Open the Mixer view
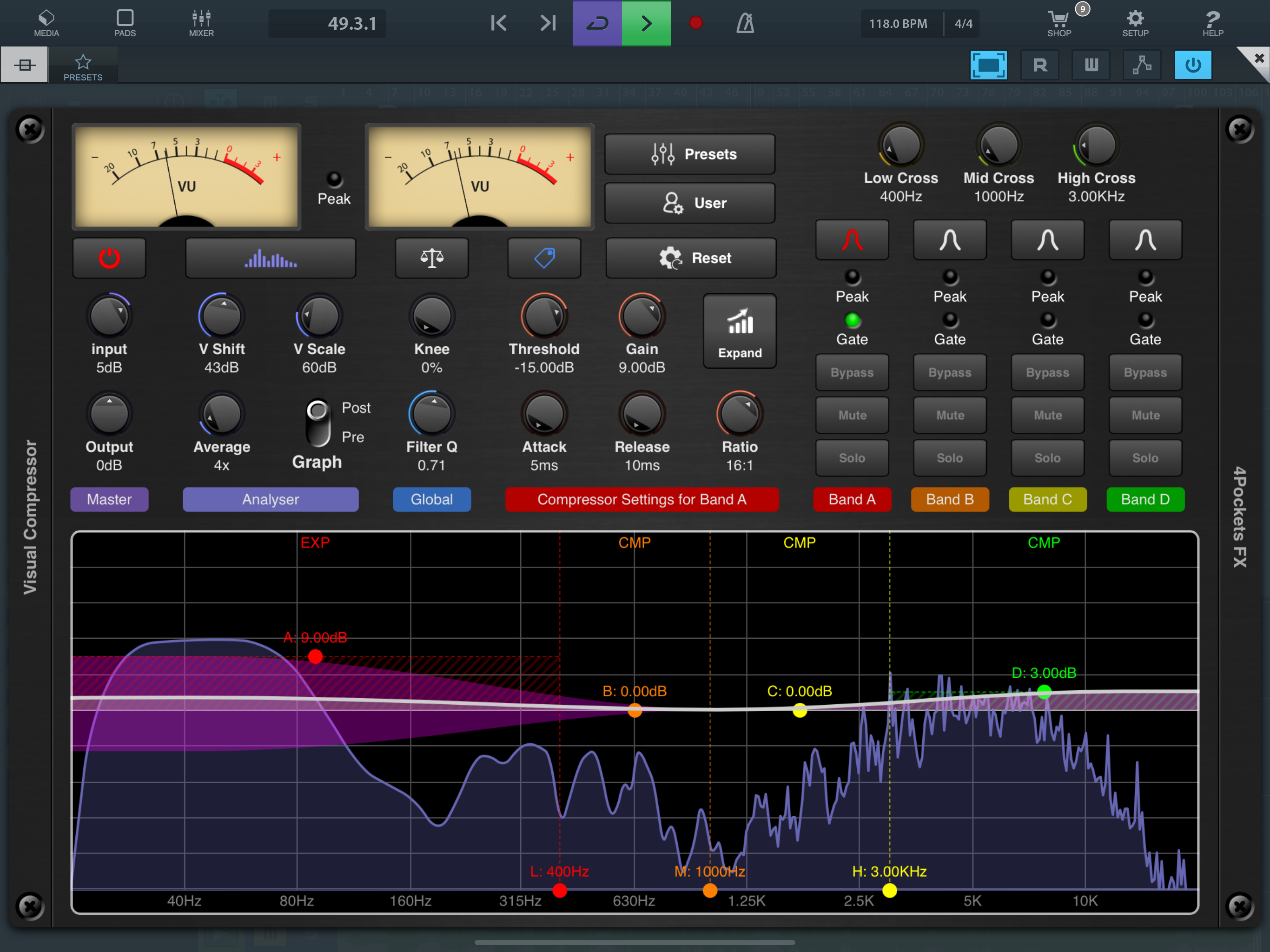 click(x=201, y=23)
